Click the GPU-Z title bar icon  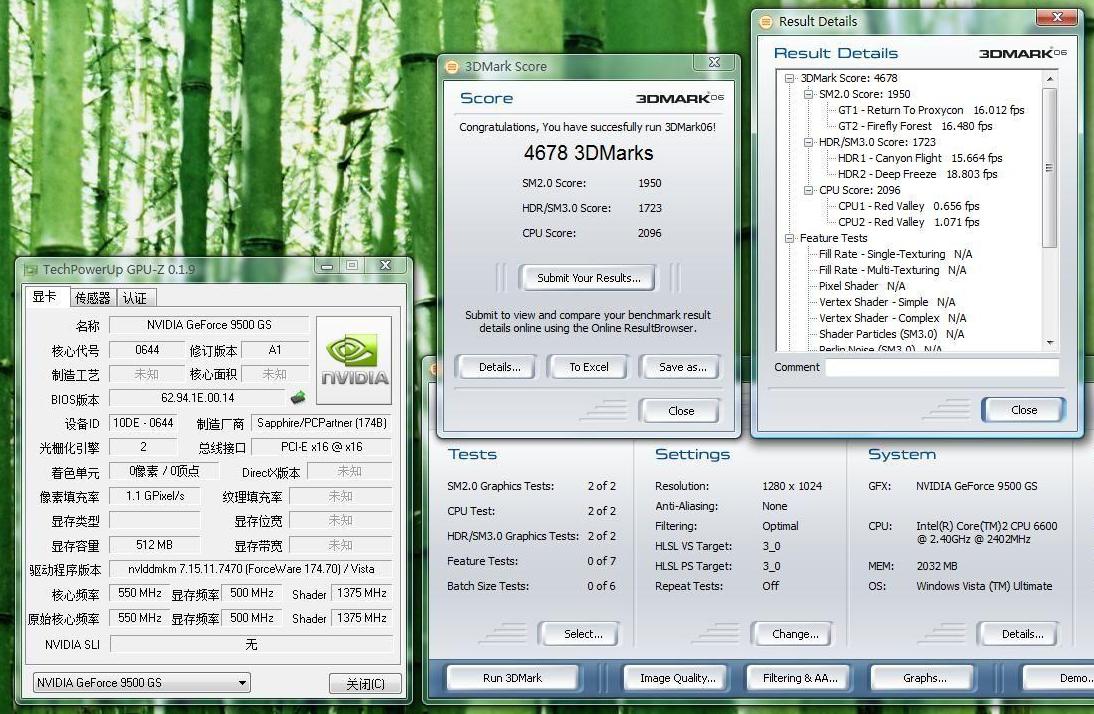click(29, 269)
